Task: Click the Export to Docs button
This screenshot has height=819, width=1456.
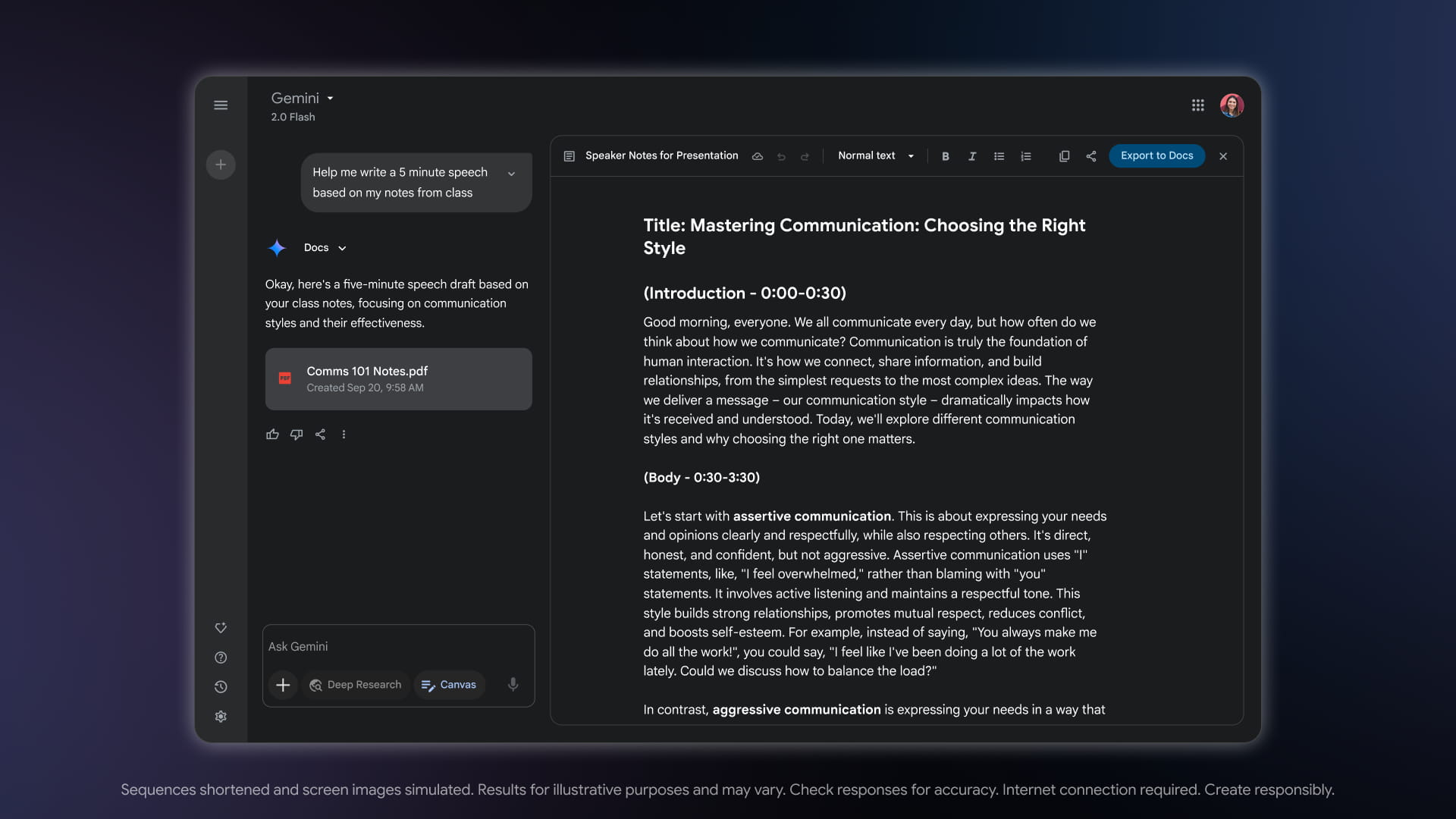Action: pos(1156,156)
